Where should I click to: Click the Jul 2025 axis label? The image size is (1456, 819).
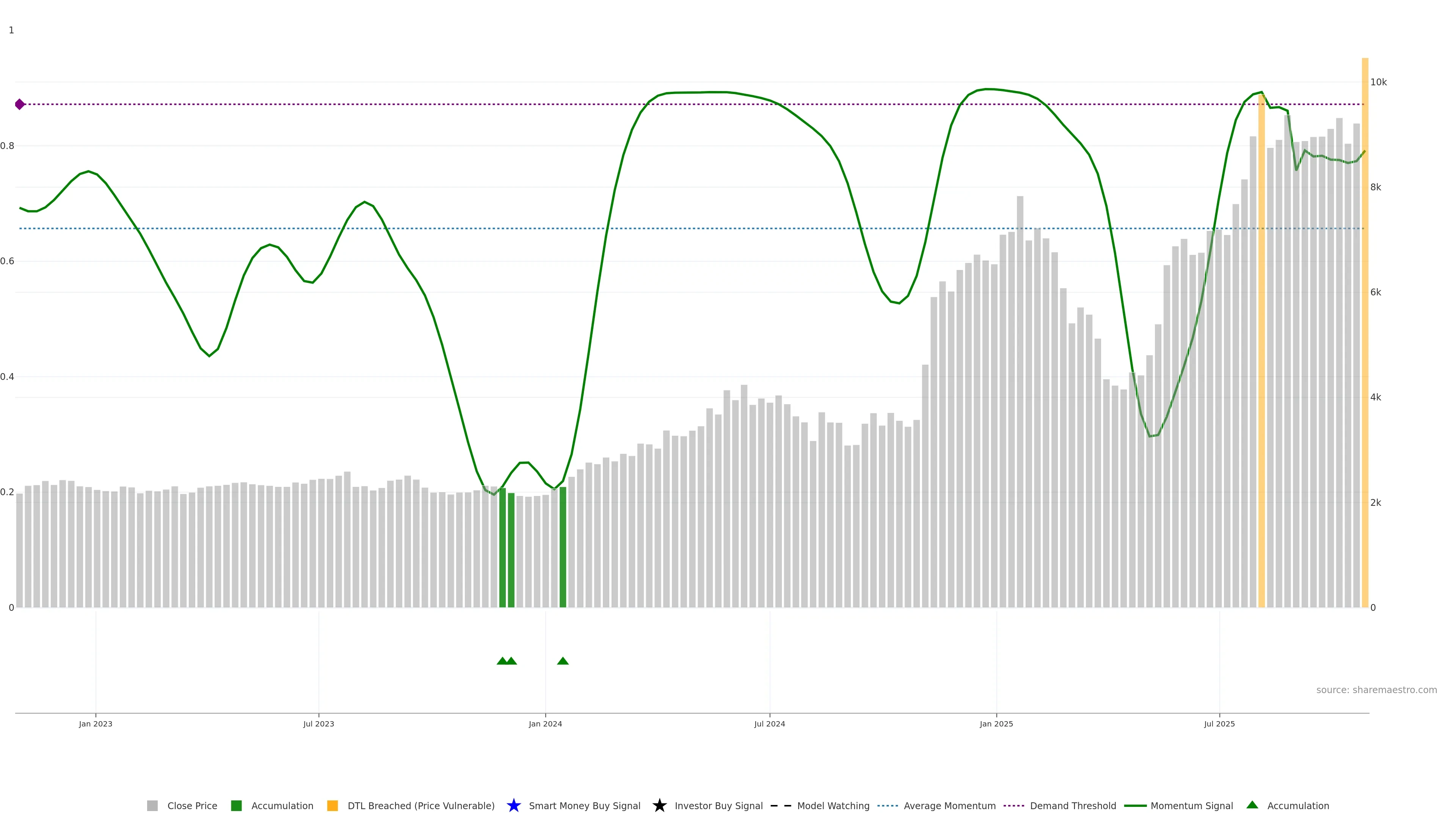[x=1219, y=723]
